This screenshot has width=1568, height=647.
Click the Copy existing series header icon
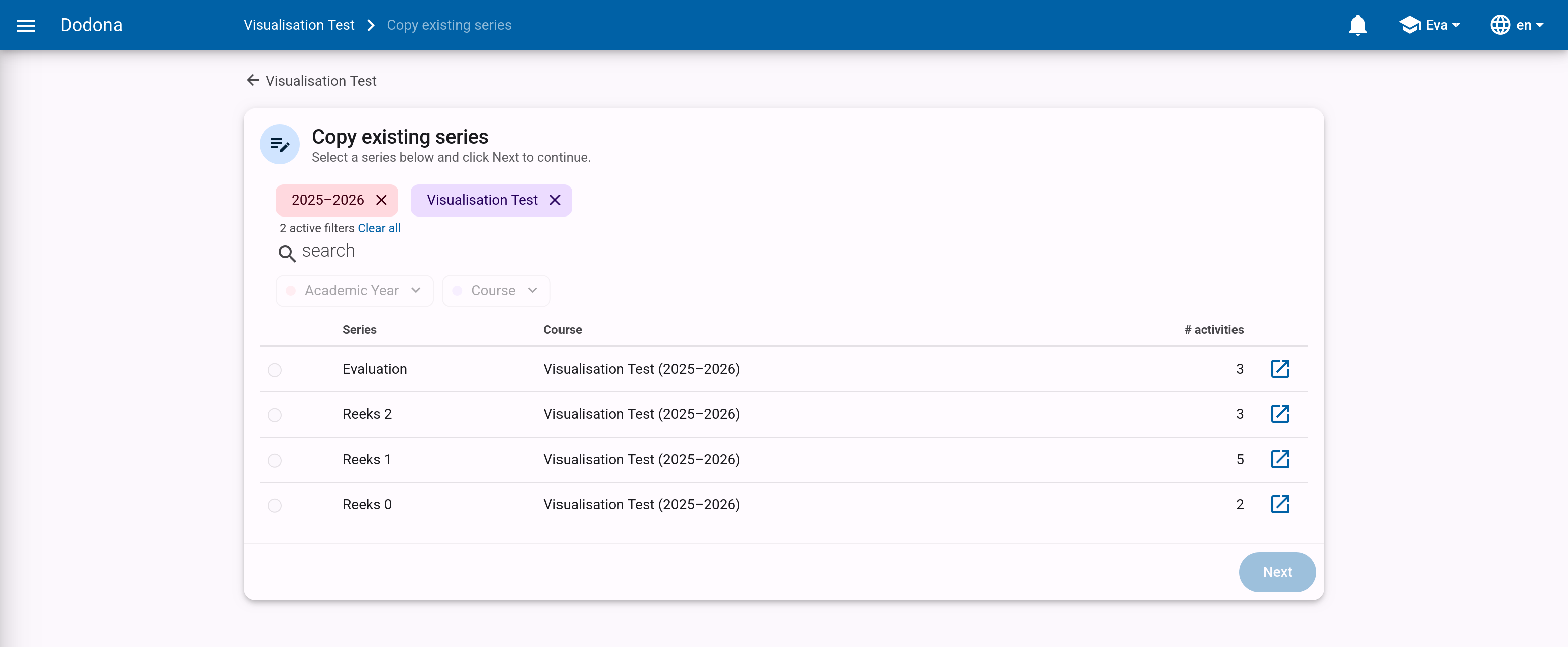coord(279,144)
